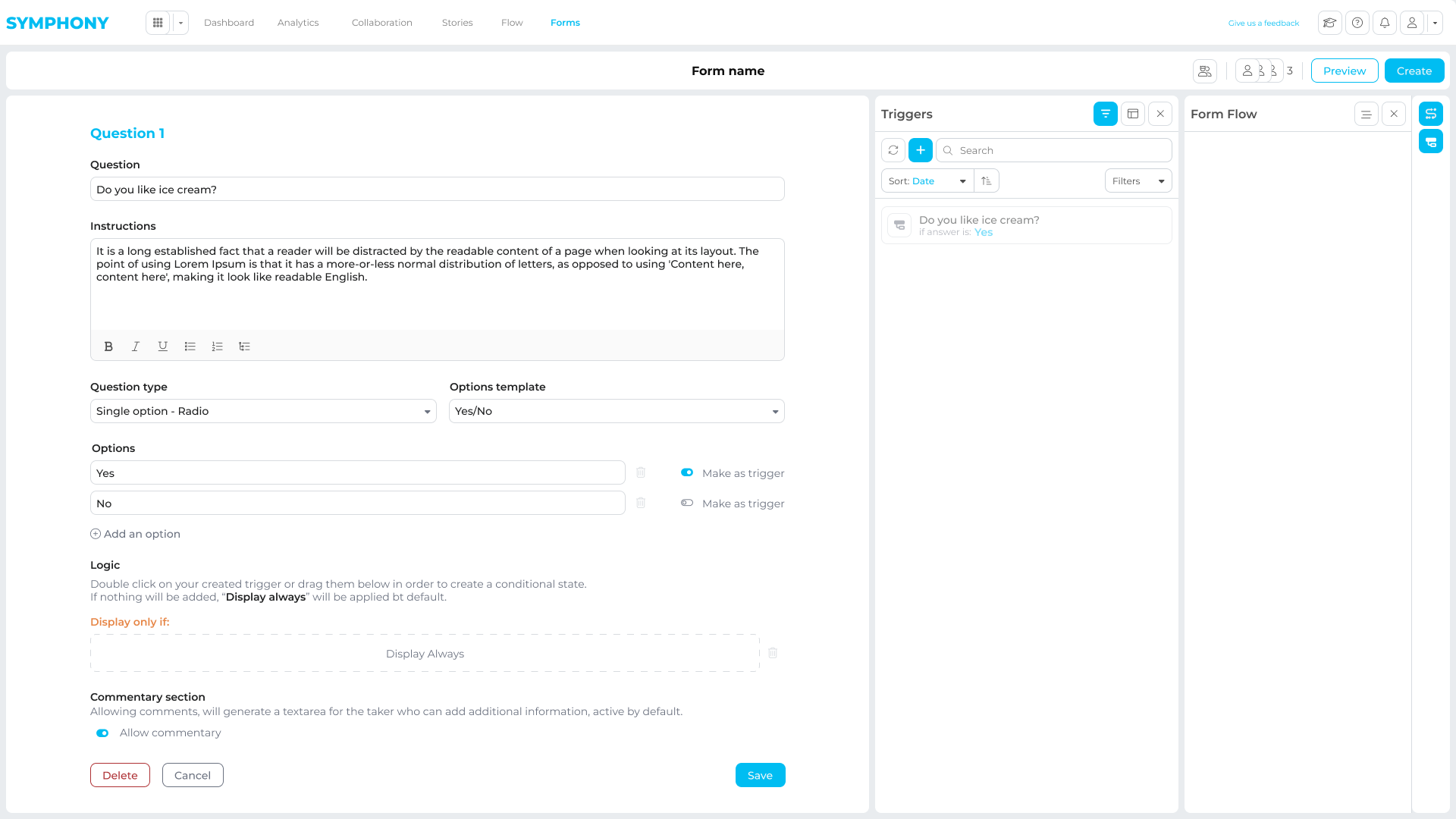Open the app grid launcher icon
1456x819 pixels.
158,23
